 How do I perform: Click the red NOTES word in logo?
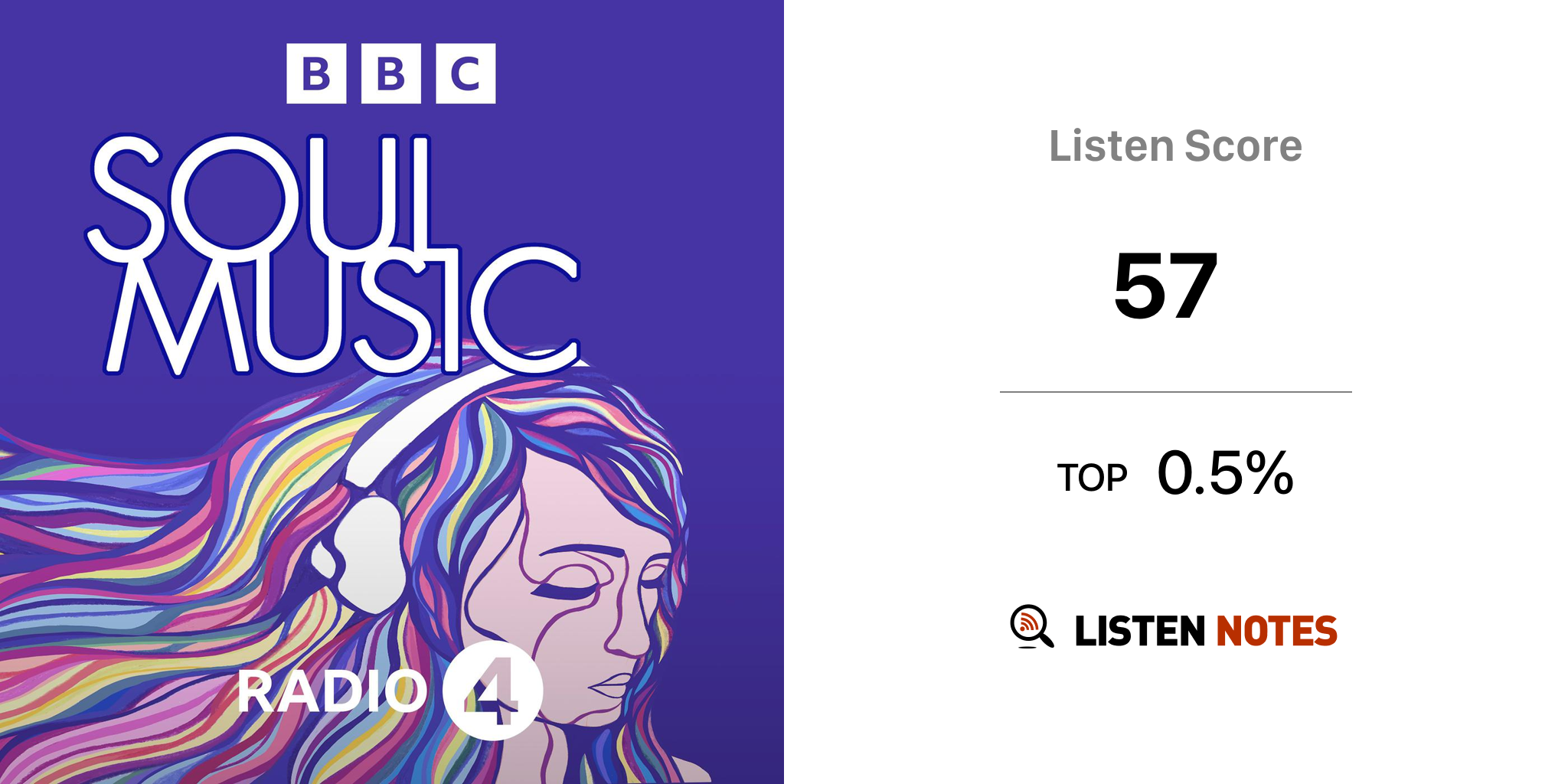1276,631
